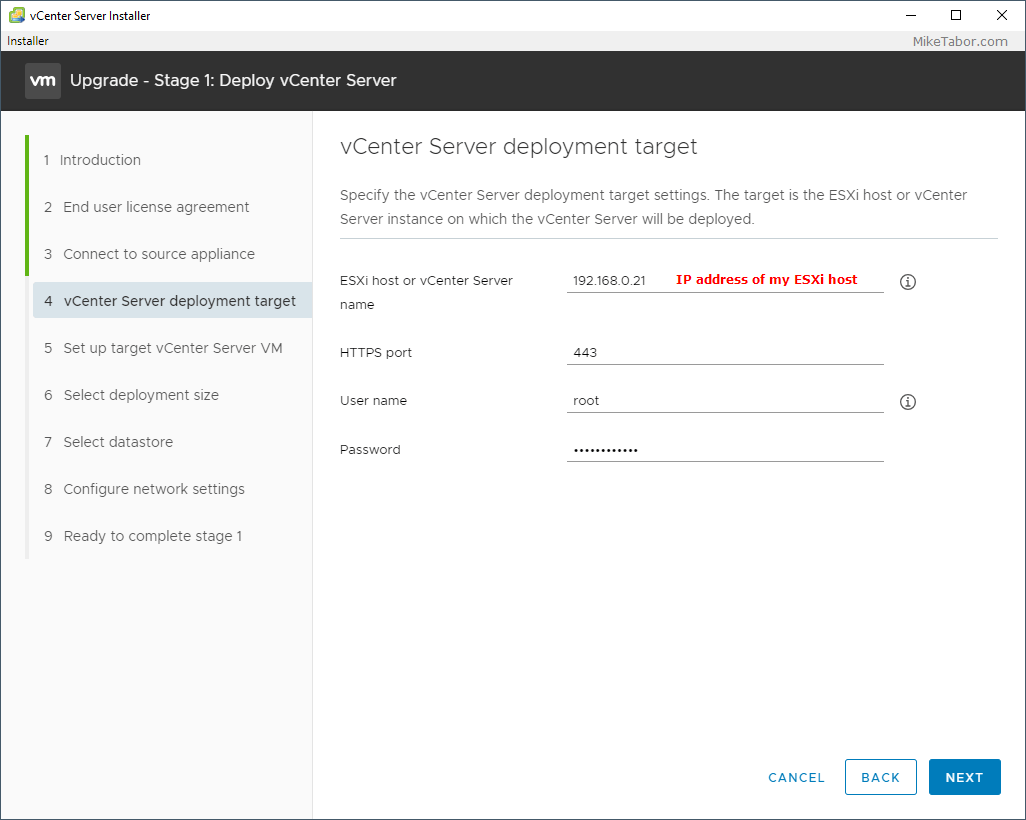Click the Password input field
The image size is (1026, 820).
point(725,450)
